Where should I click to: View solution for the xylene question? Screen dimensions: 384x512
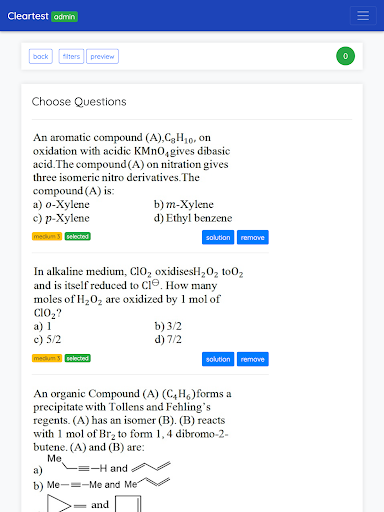click(x=218, y=237)
